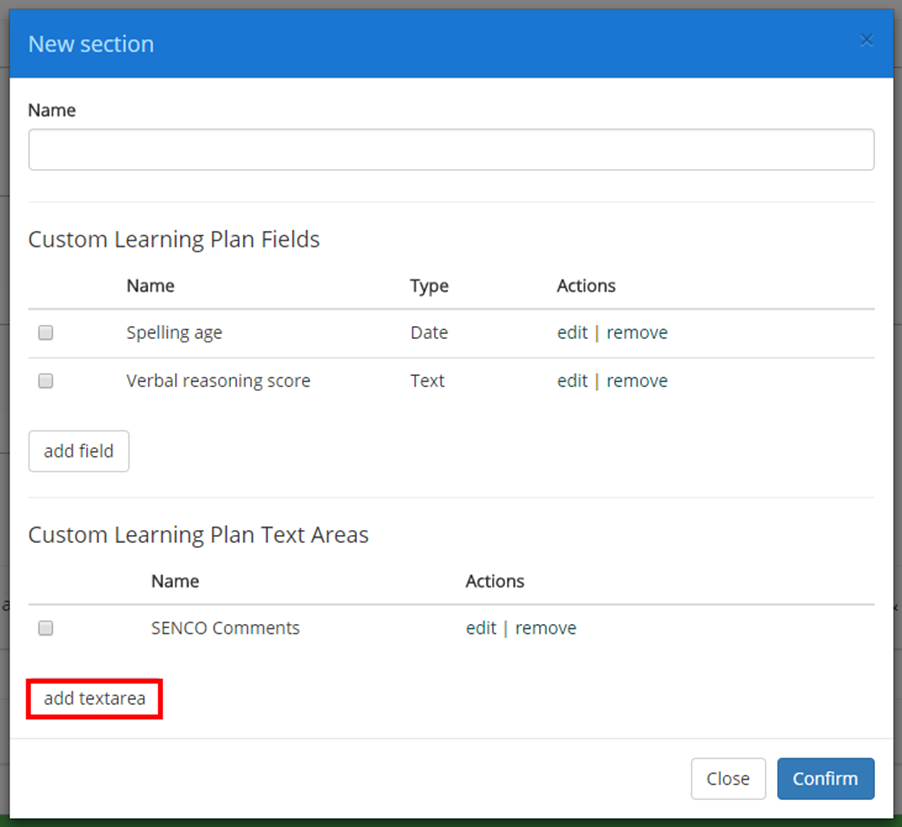This screenshot has height=827, width=902.
Task: Edit the SENCO Comments text area
Action: click(x=481, y=627)
